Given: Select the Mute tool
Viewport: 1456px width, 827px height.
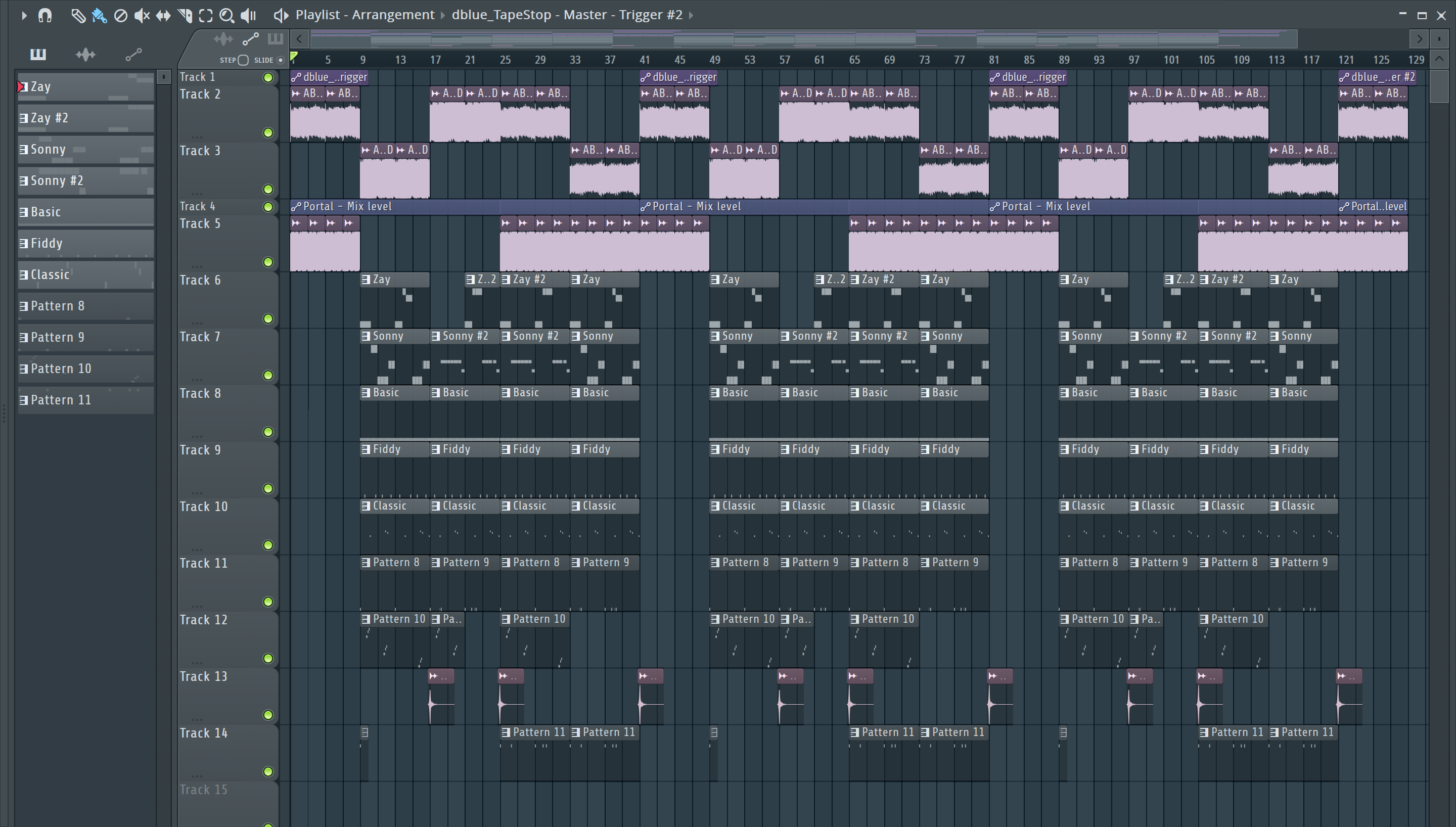Looking at the screenshot, I should pos(142,15).
